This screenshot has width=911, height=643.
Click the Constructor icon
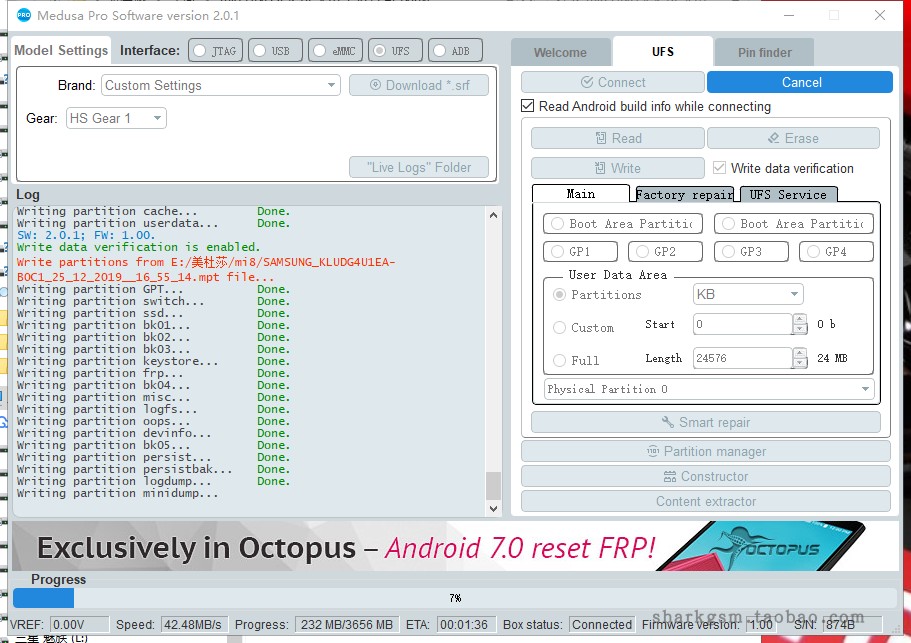669,477
